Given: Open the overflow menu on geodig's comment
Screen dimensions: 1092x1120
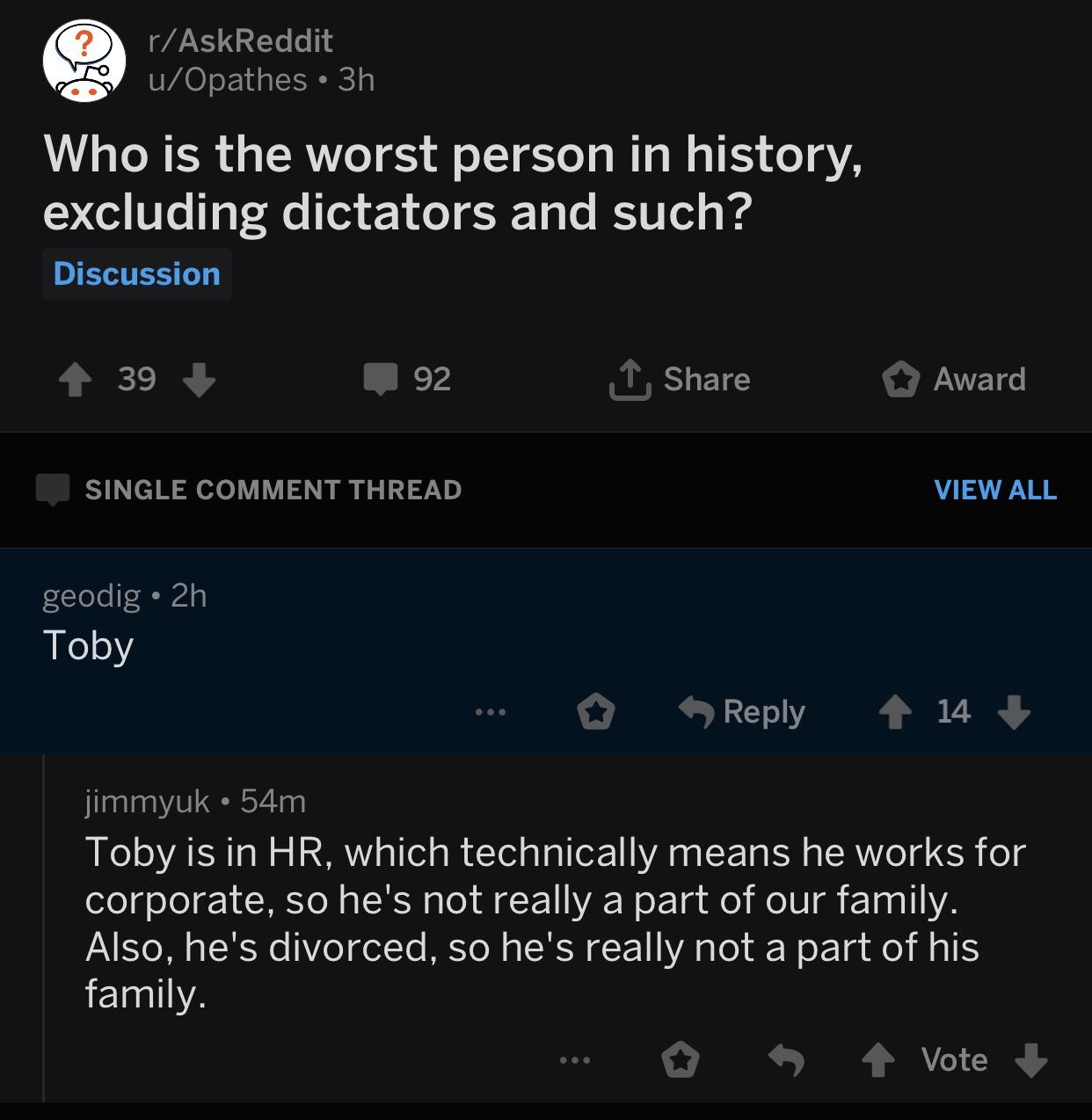Looking at the screenshot, I should point(490,713).
